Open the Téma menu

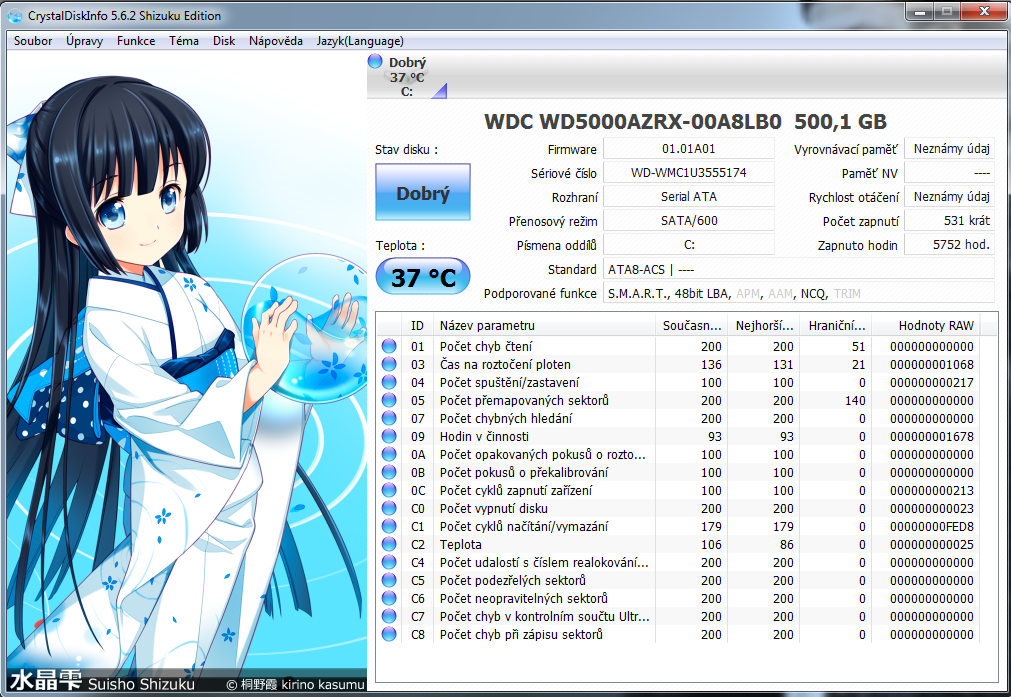[x=184, y=41]
